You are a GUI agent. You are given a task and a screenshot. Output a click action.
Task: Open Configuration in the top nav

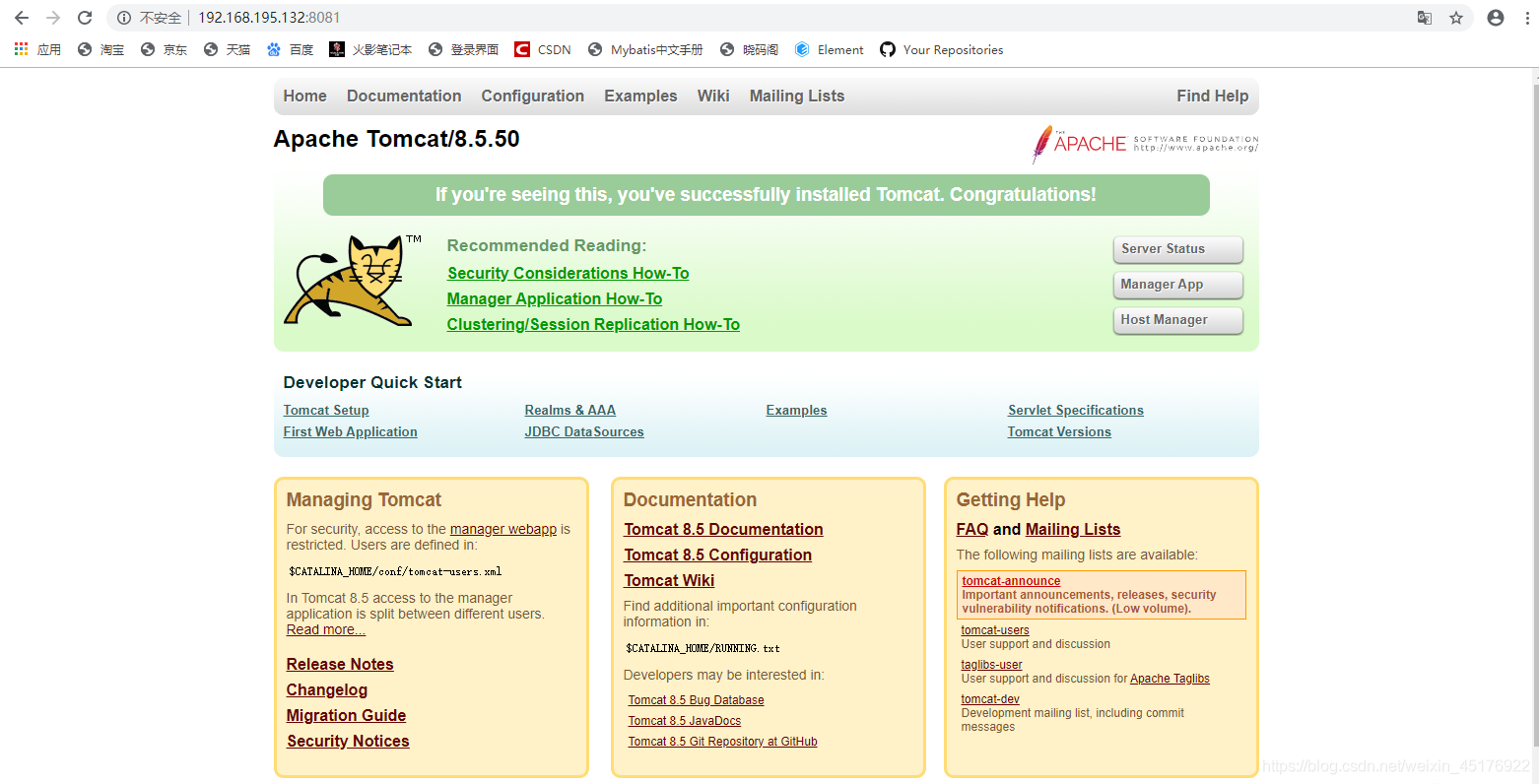[x=533, y=96]
